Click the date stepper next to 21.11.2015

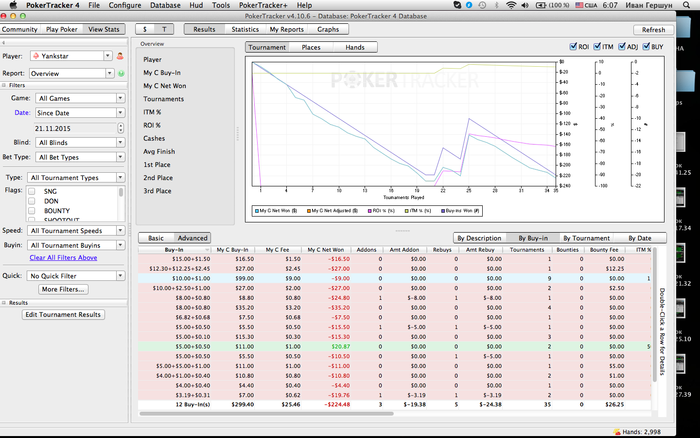click(x=121, y=128)
